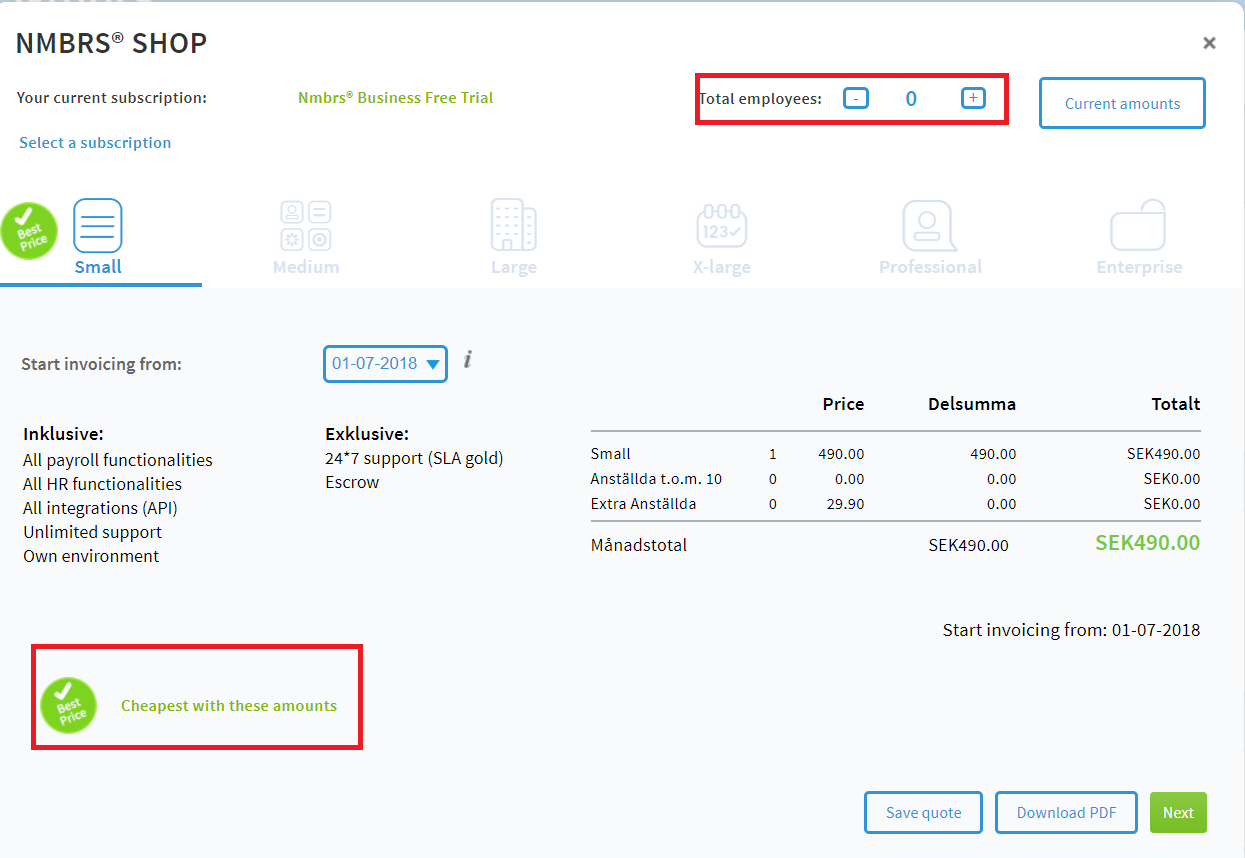The image size is (1245, 858).
Task: Click the Inklusive heading
Action: [64, 434]
